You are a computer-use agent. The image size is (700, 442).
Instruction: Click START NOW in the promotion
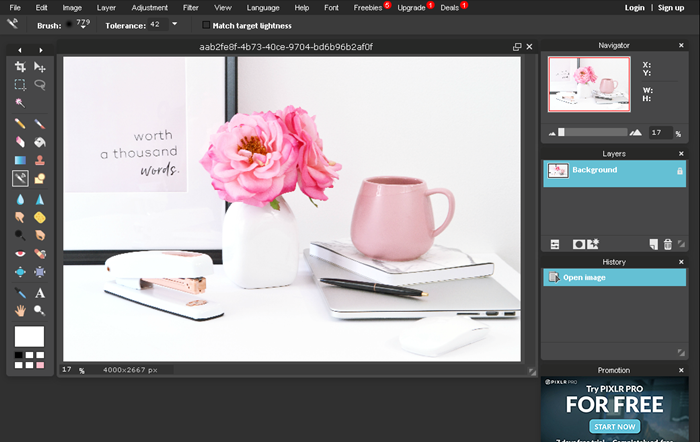(x=615, y=426)
